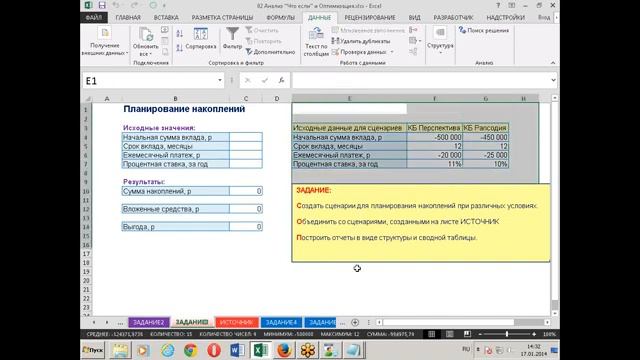The width and height of the screenshot is (640, 360).
Task: Click Повторить filter button
Action: (x=264, y=41)
